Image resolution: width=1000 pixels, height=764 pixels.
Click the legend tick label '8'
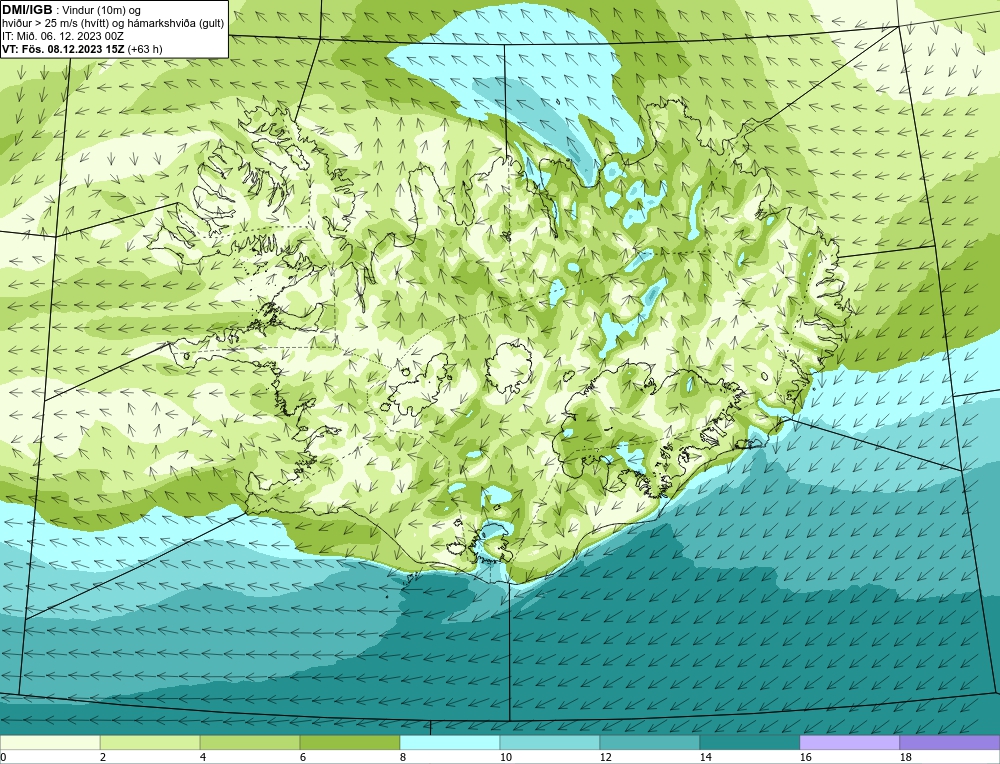[403, 757]
